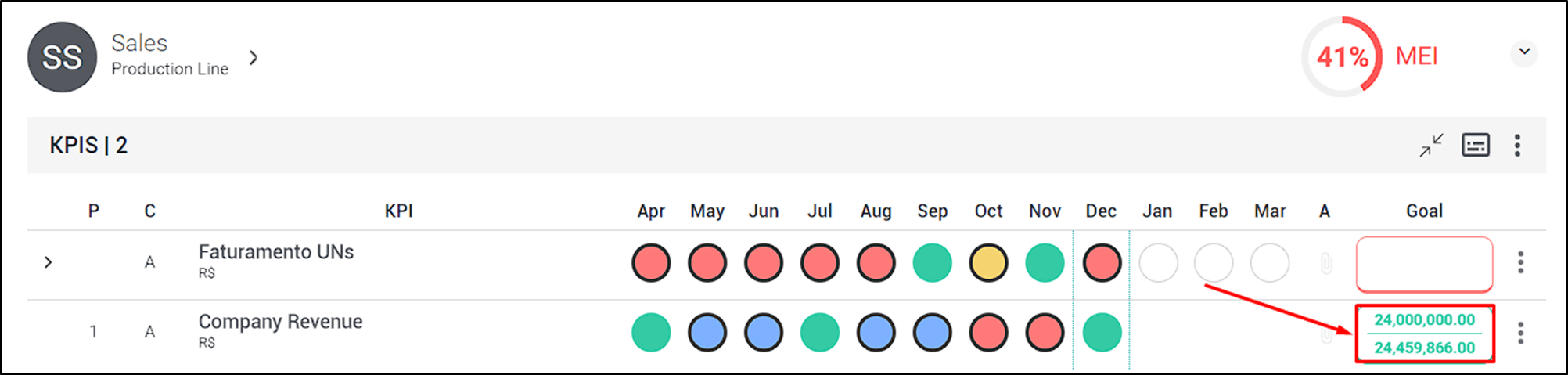Viewport: 1568px width, 375px height.
Task: Click the empty Goal field for Faturamento UNs
Action: point(1424,265)
